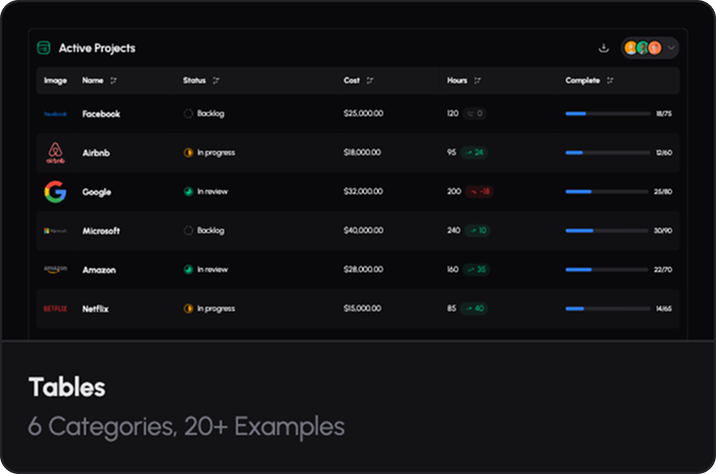The image size is (716, 474).
Task: Click the Backlog status circle for Facebook
Action: (188, 114)
